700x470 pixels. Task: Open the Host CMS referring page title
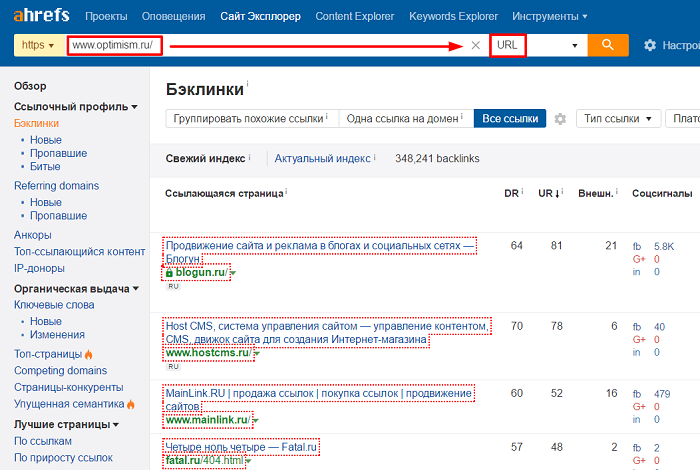[x=327, y=333]
